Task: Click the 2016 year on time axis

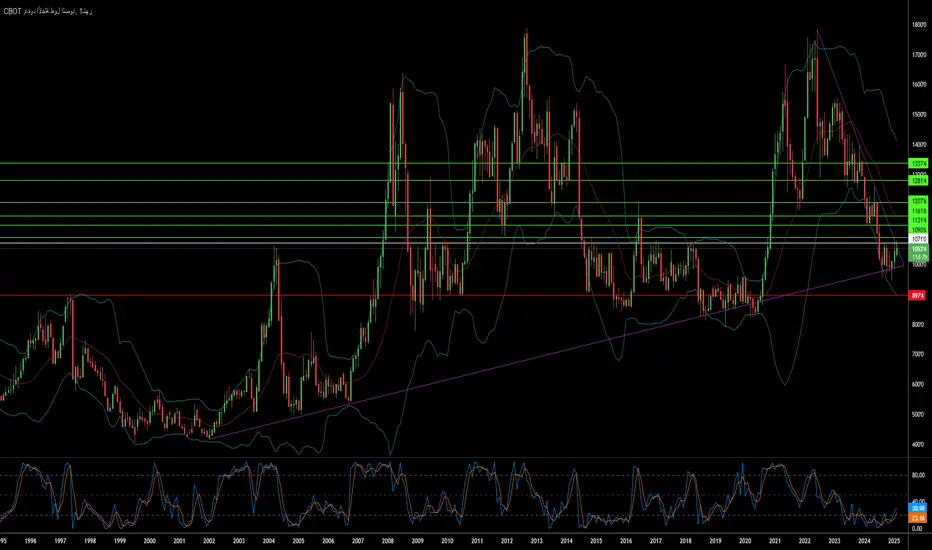Action: [626, 541]
